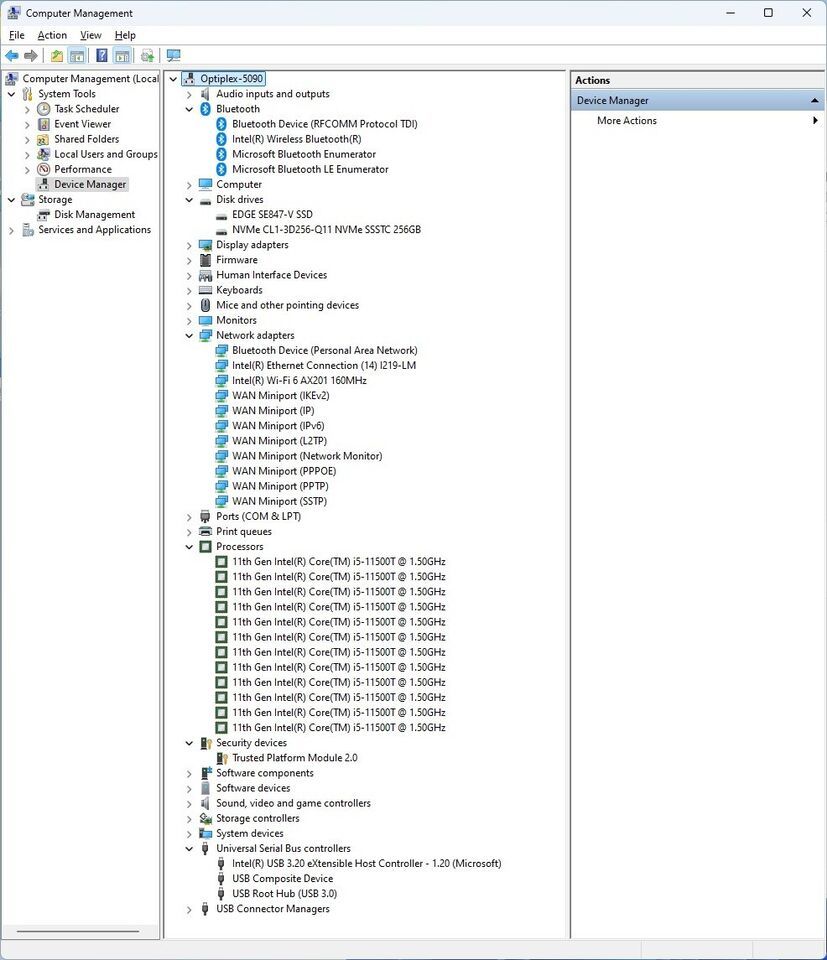Click the Disk Management icon
This screenshot has height=960, width=827.
[x=43, y=215]
